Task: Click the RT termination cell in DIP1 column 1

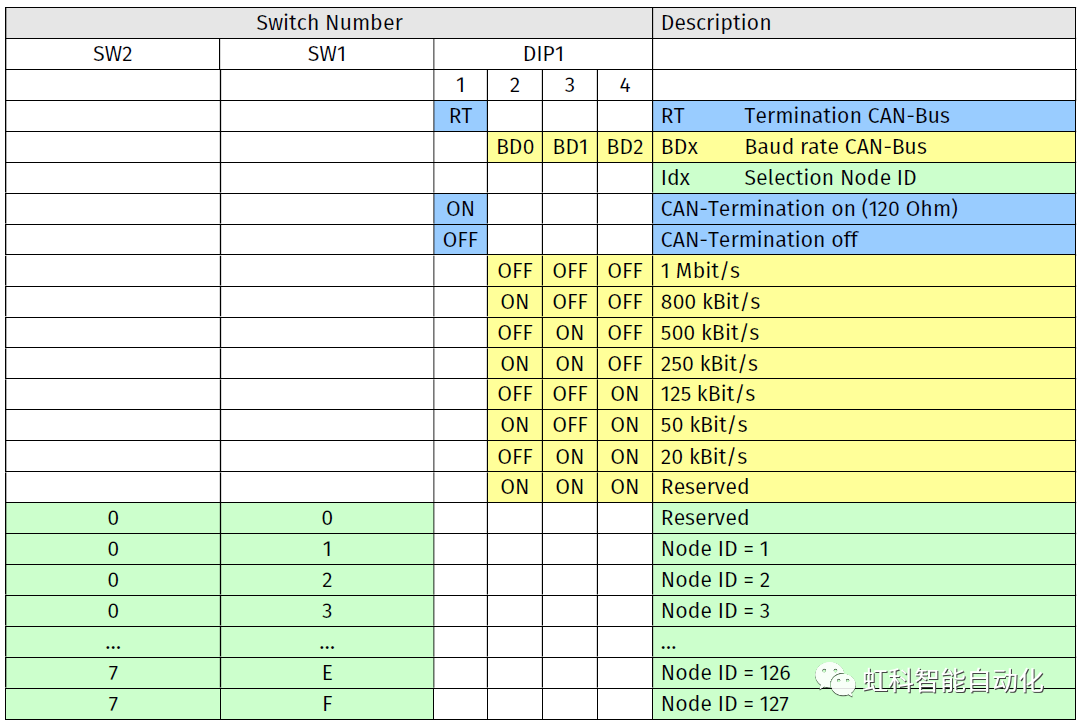Action: (x=460, y=115)
